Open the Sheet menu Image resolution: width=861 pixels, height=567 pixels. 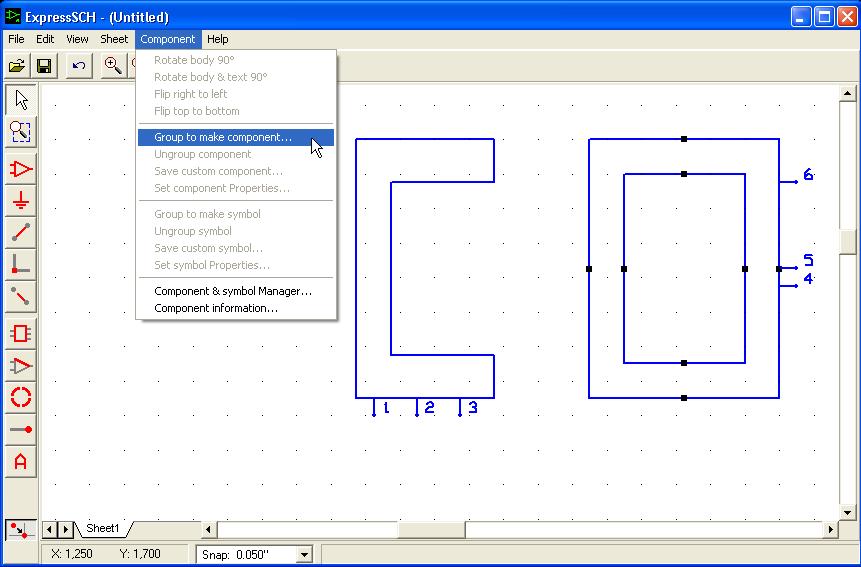click(114, 39)
